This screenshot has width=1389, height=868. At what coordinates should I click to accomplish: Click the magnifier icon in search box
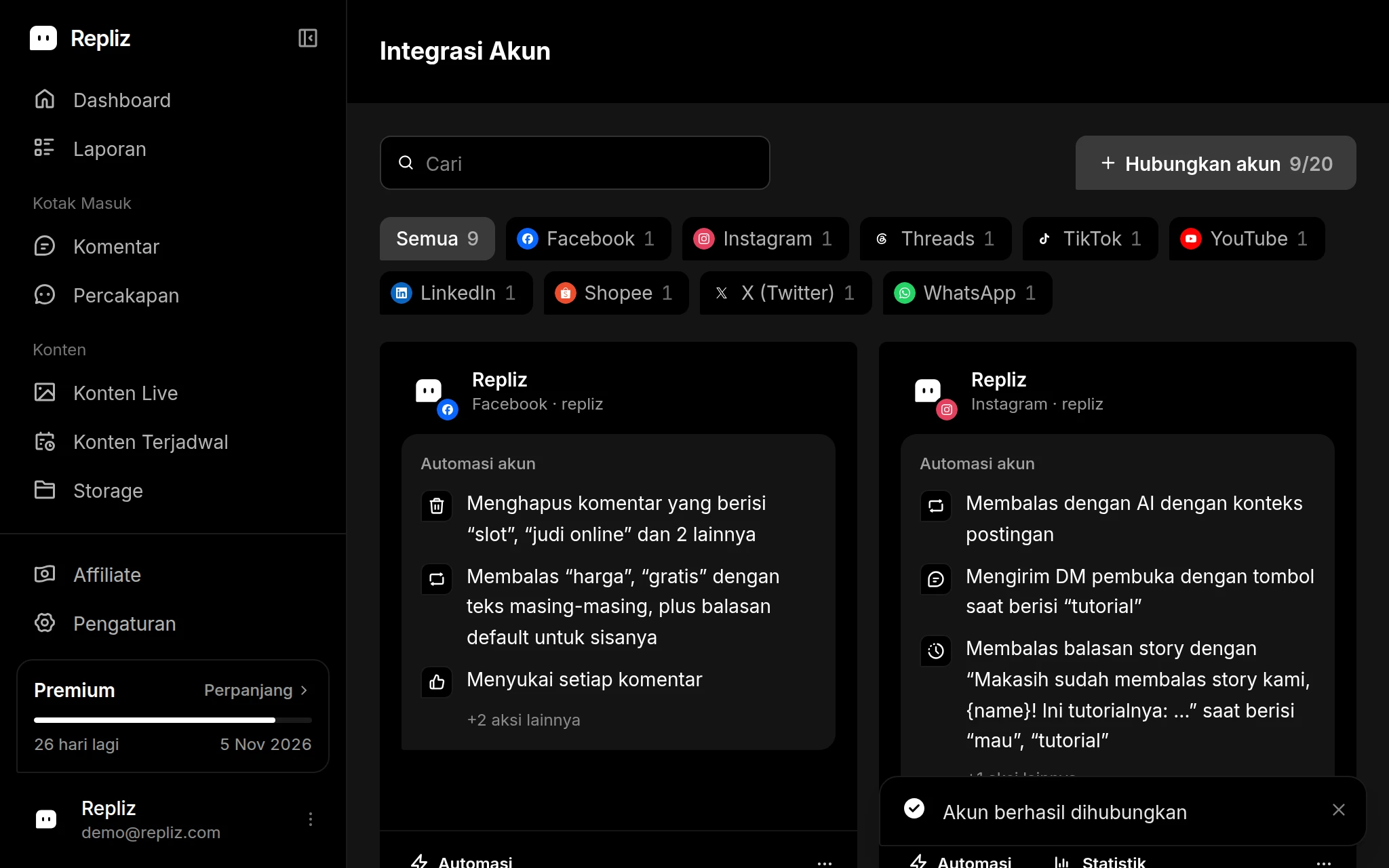pyautogui.click(x=406, y=163)
